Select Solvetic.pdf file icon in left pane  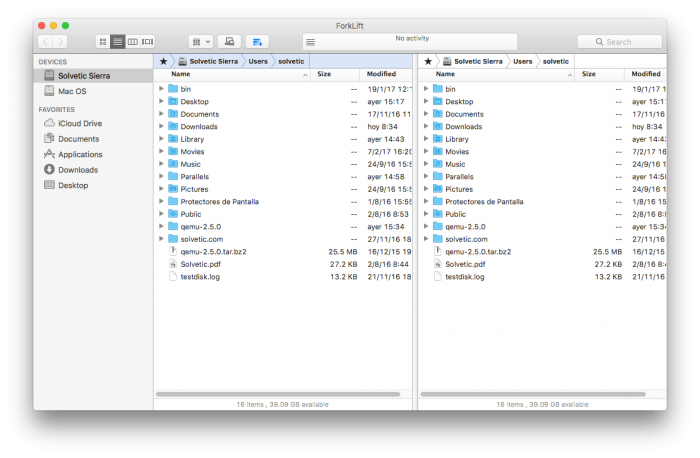(x=173, y=264)
